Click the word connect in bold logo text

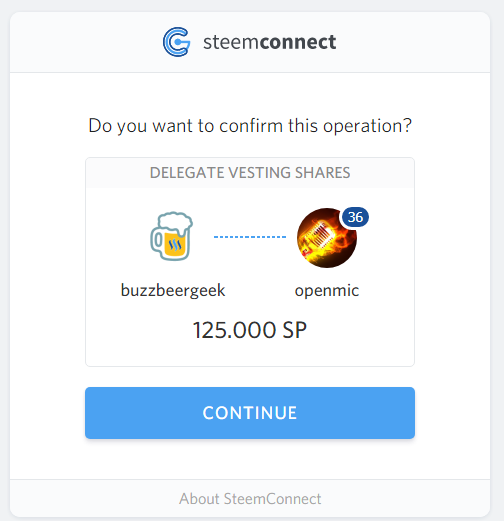click(x=298, y=42)
